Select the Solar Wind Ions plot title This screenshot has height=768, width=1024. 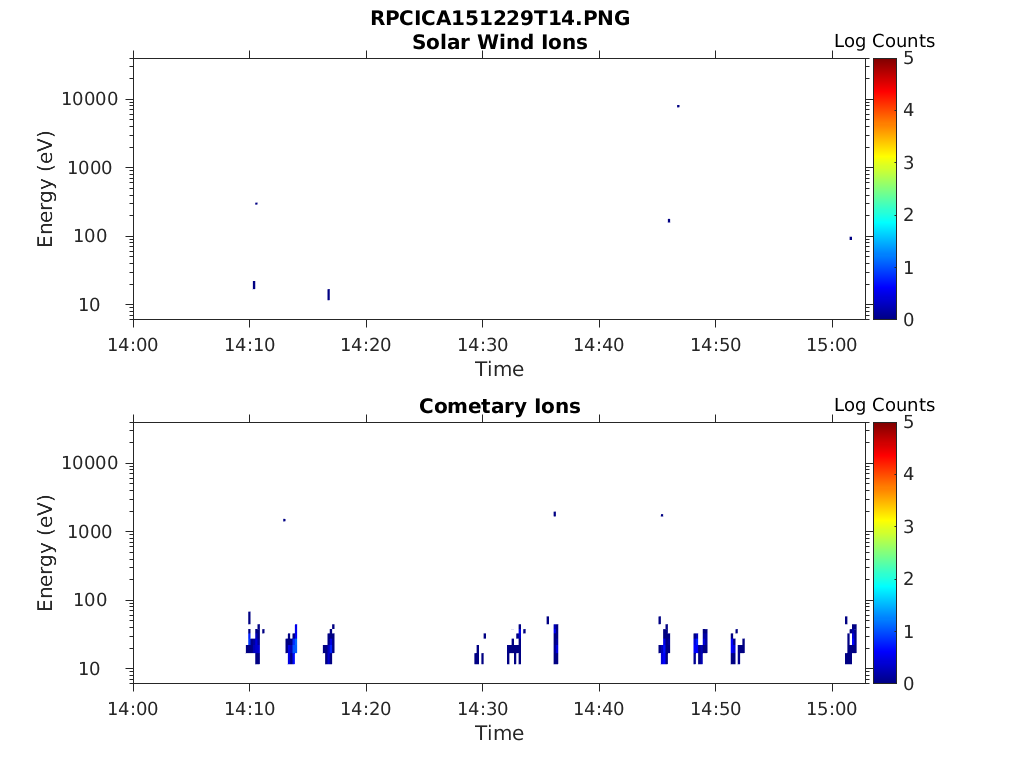click(500, 42)
